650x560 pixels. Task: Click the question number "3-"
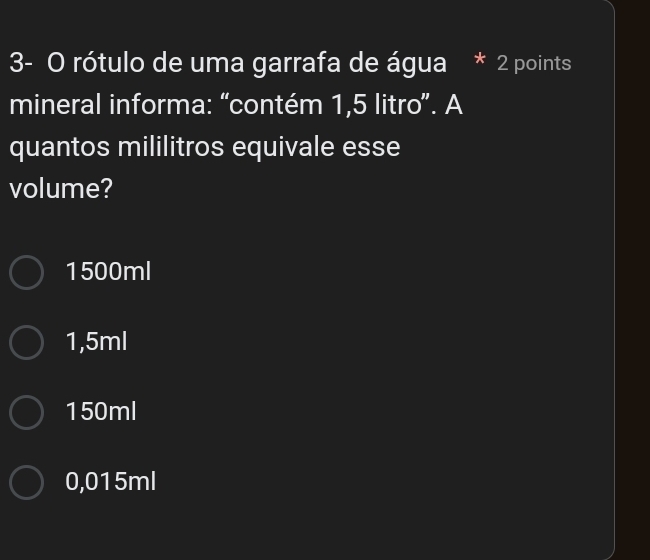pos(22,63)
